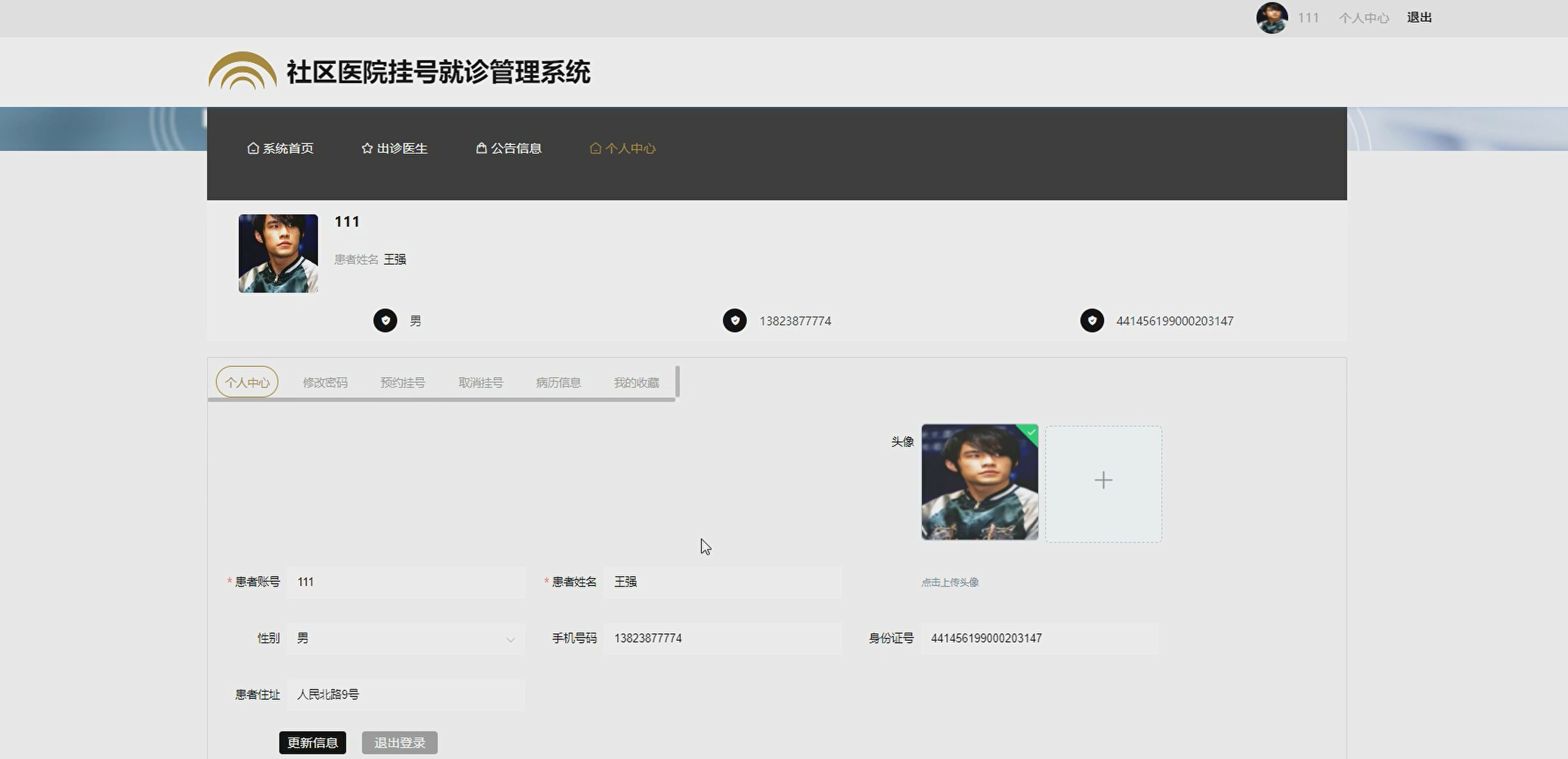Click profile heading 111
1568x759 pixels.
(347, 222)
